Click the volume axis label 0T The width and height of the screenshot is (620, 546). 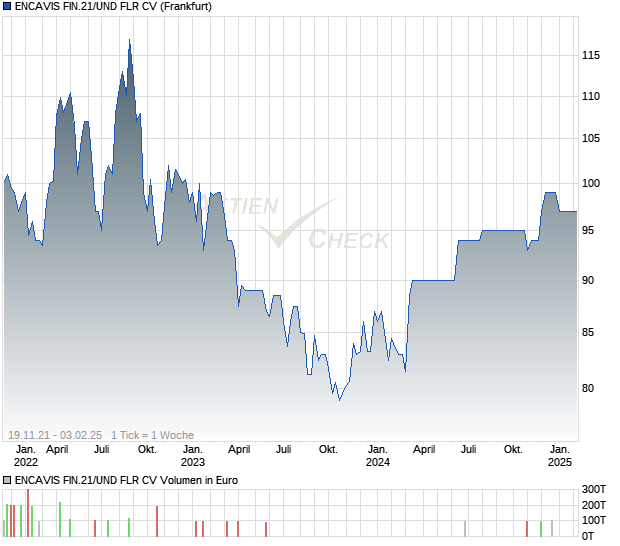(x=588, y=536)
